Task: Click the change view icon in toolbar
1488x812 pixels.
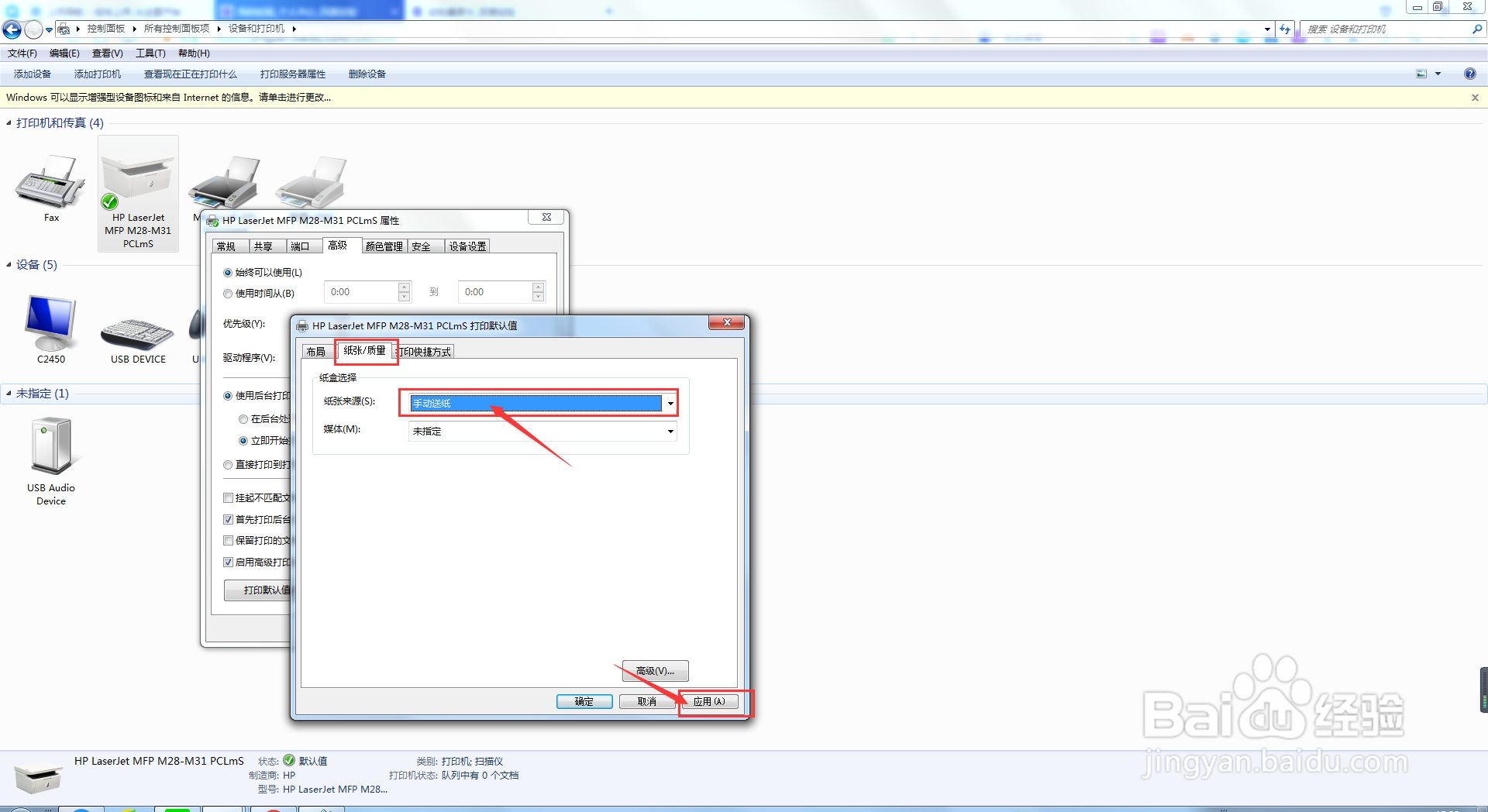Action: tap(1421, 74)
